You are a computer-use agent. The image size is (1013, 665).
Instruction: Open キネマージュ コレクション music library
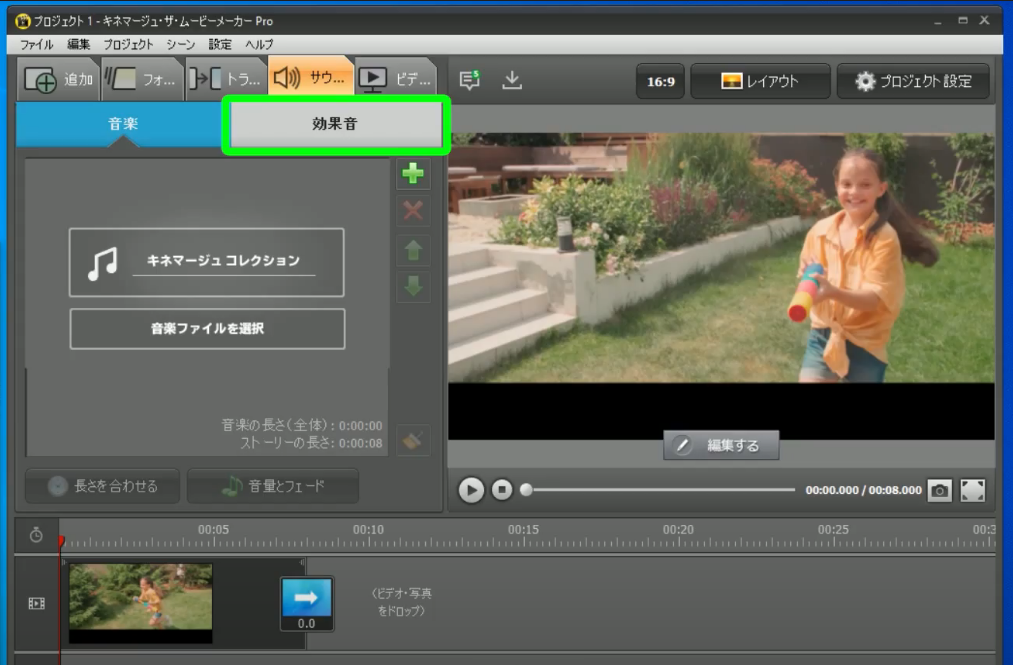[x=207, y=262]
